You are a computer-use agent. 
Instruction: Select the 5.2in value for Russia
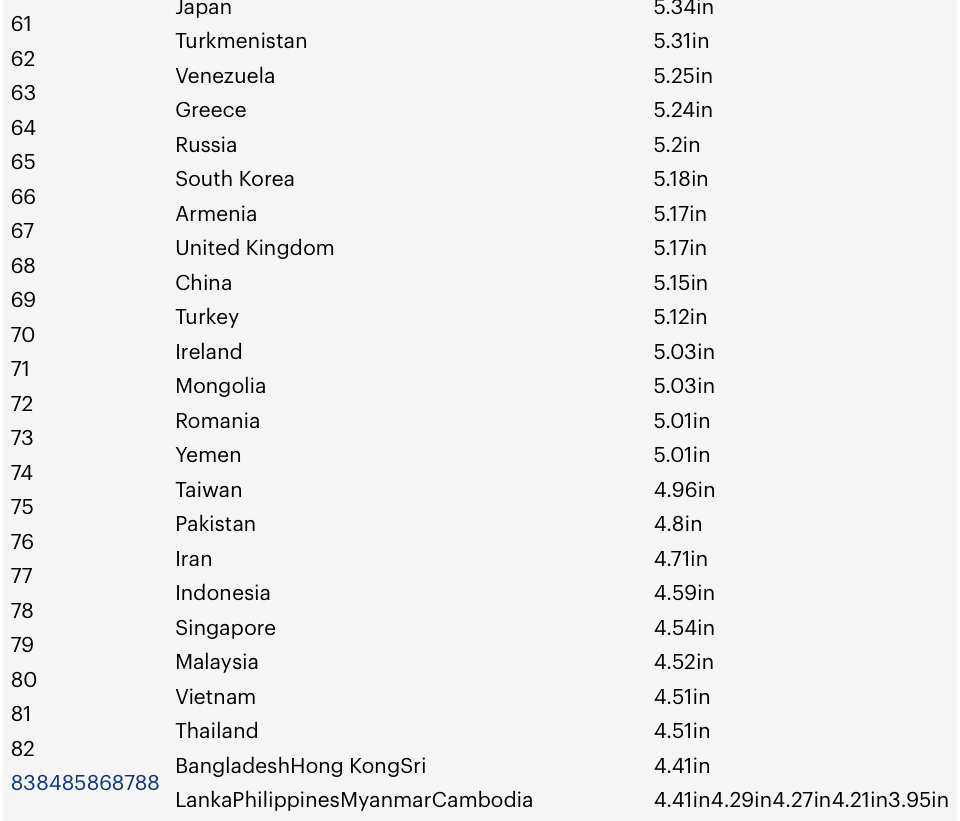point(676,145)
